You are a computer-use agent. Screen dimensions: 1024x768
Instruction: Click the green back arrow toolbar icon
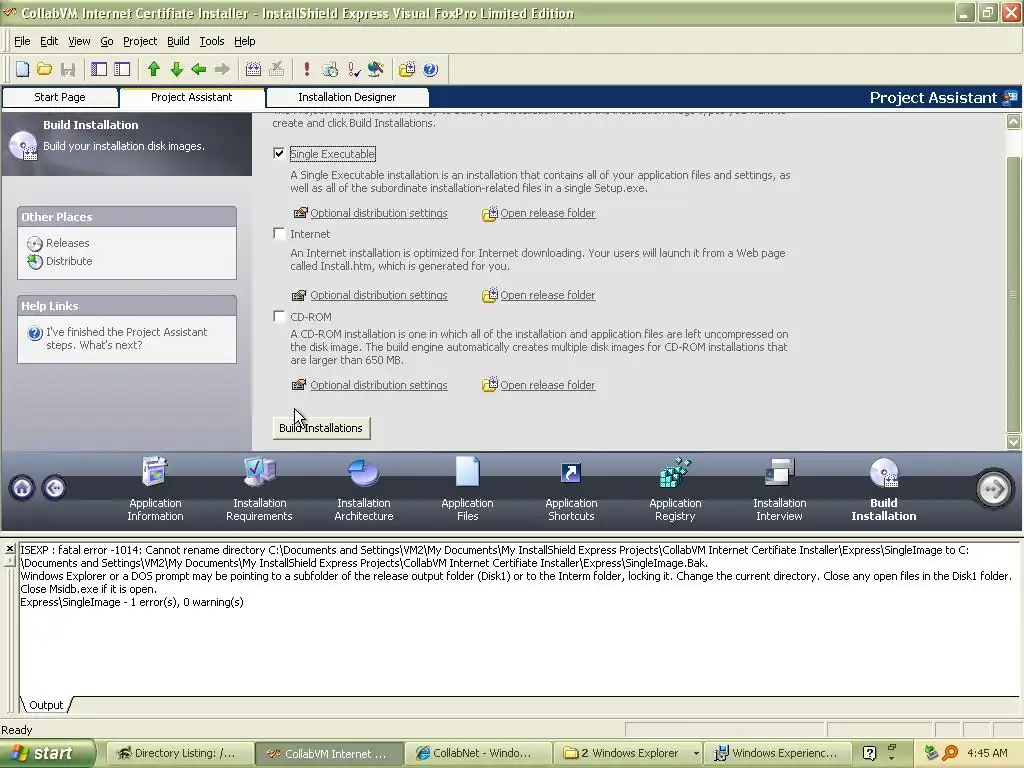coord(199,69)
